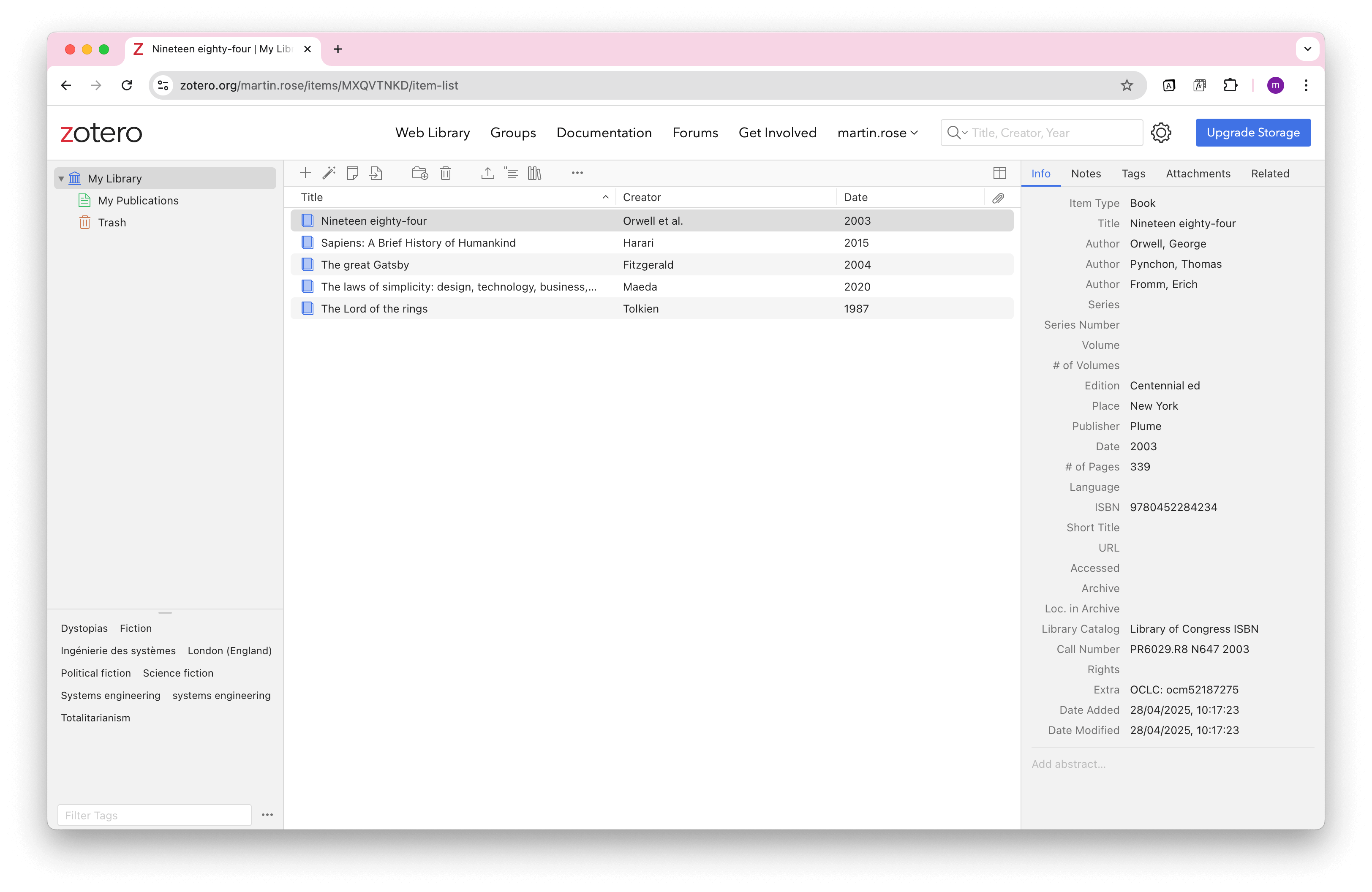Open the toolbar More options ellipsis
Screen dimensions: 1372x892
[577, 173]
